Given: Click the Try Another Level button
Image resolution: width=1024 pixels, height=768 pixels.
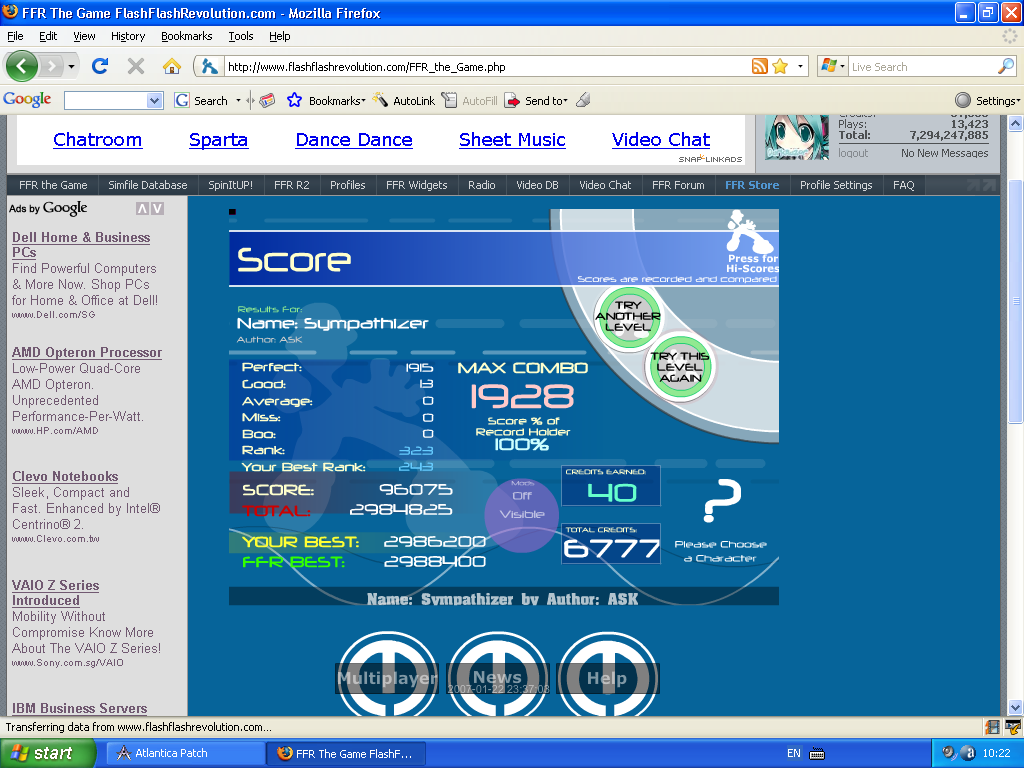Looking at the screenshot, I should click(628, 316).
